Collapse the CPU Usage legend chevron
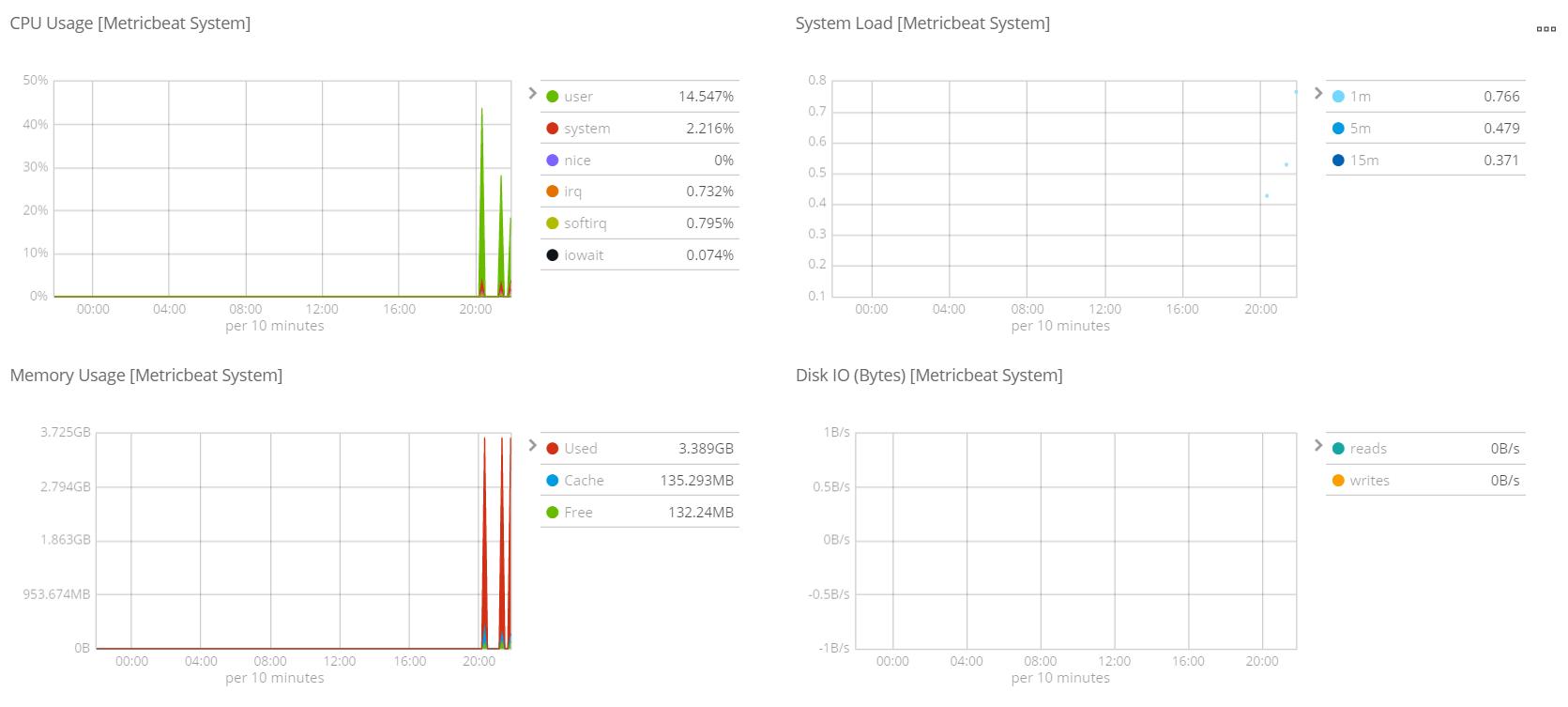 point(532,93)
